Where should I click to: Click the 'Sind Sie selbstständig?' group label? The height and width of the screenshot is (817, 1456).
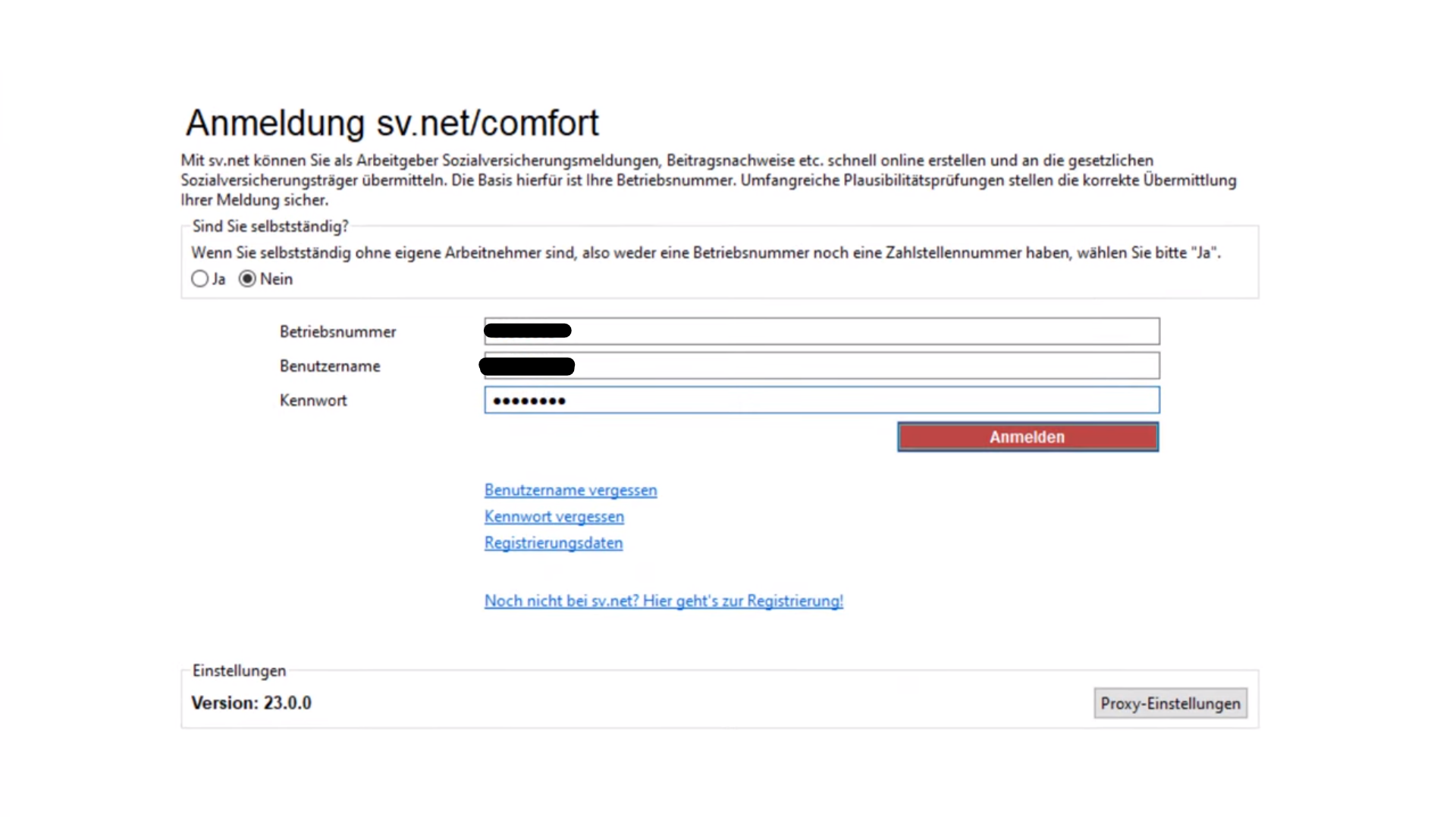pyautogui.click(x=270, y=227)
